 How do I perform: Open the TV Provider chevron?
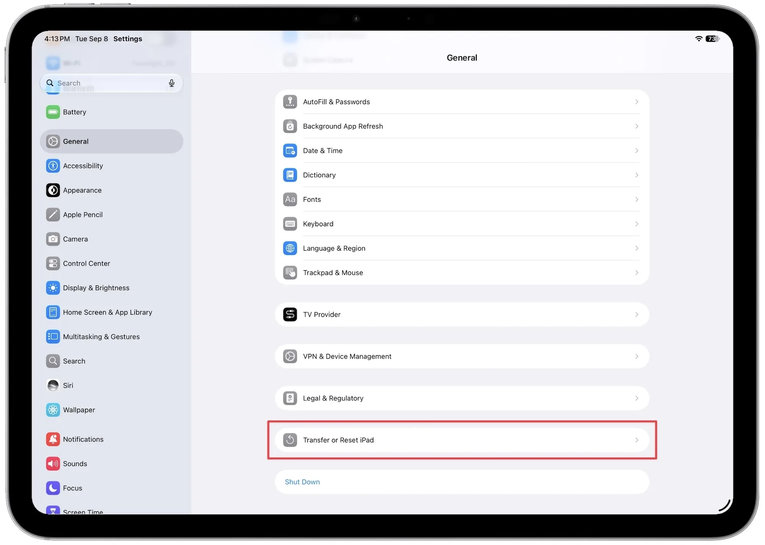tap(637, 315)
